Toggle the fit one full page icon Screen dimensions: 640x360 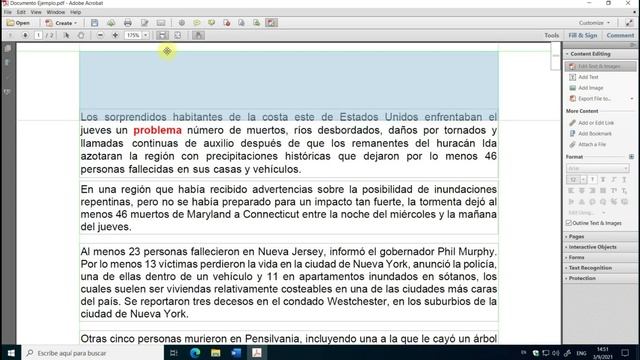178,36
